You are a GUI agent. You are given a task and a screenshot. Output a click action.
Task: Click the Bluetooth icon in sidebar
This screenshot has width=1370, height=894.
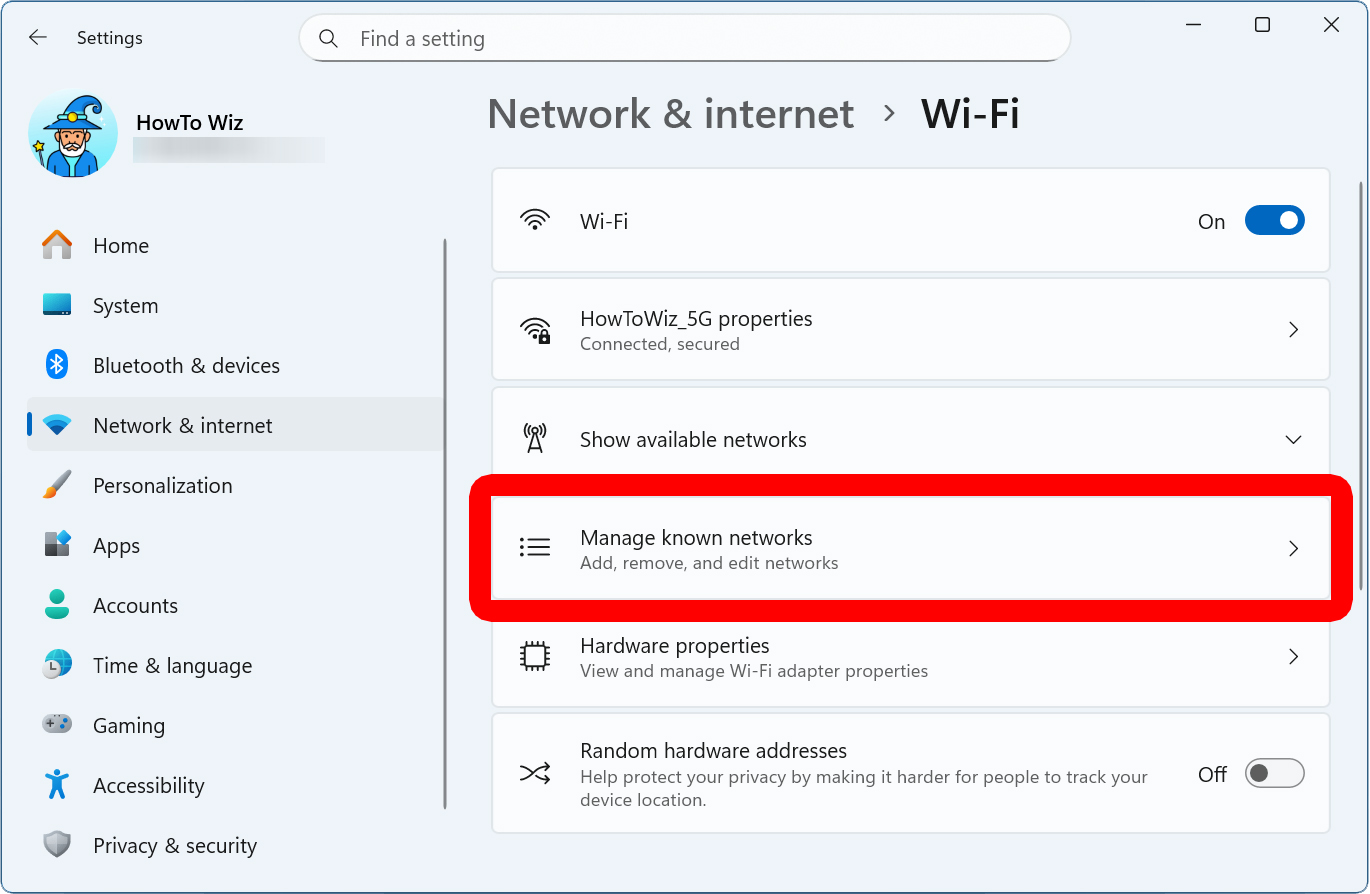[57, 365]
